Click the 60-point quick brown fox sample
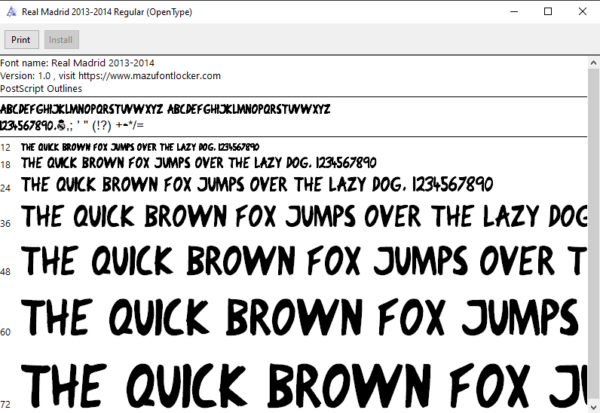600x413 pixels. (300, 317)
